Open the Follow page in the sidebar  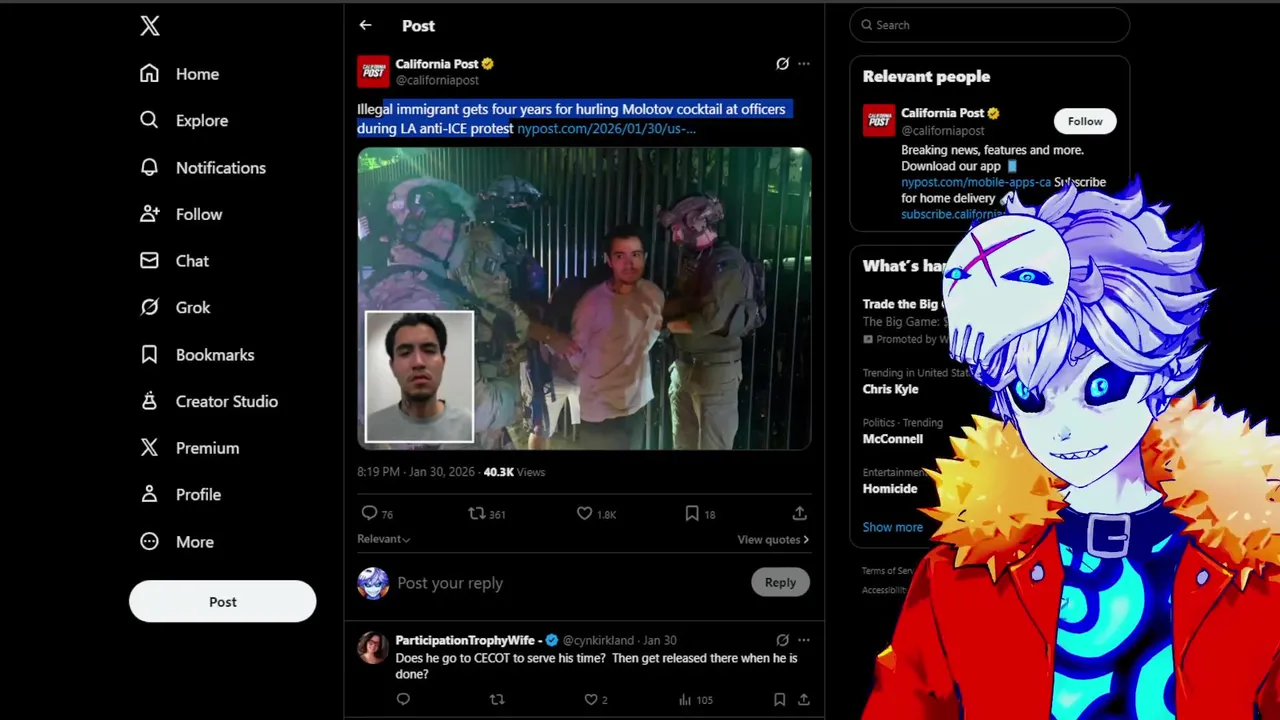click(x=180, y=214)
